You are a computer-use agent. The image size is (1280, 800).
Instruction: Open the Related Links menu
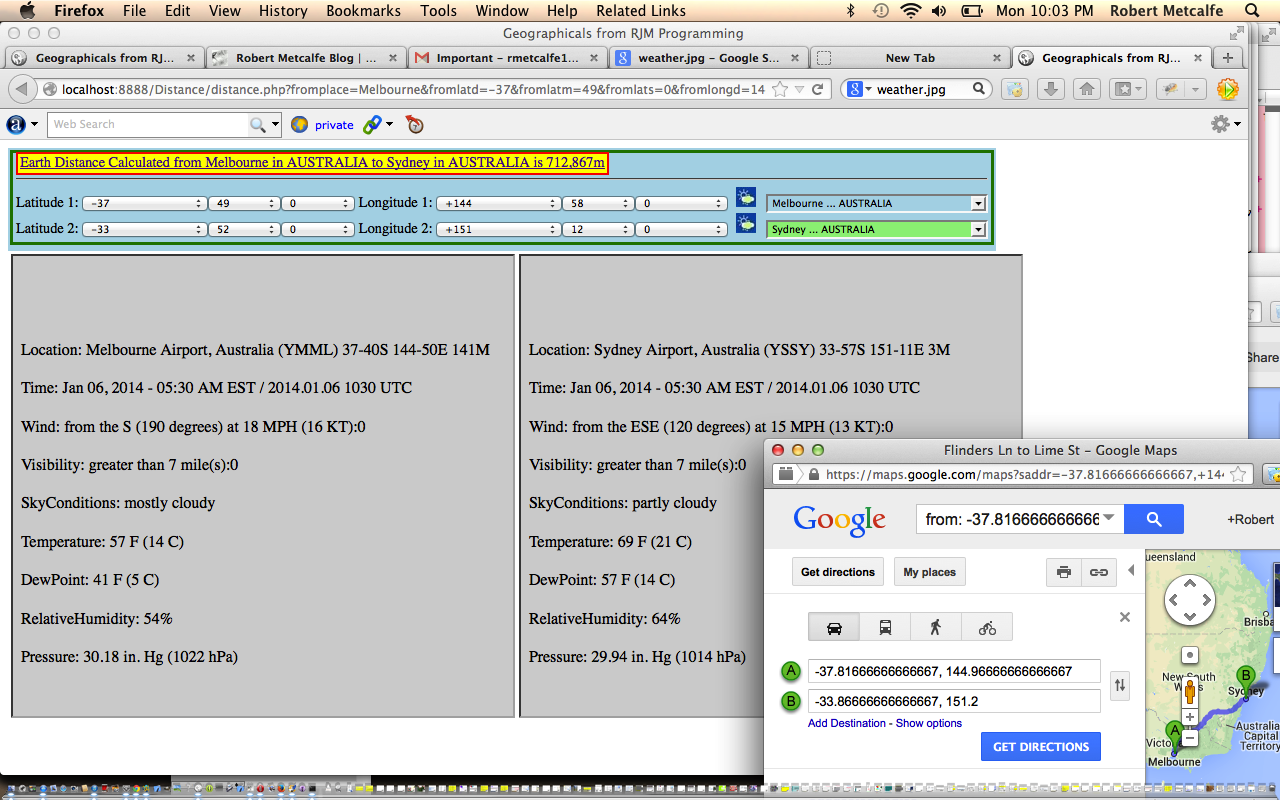641,11
